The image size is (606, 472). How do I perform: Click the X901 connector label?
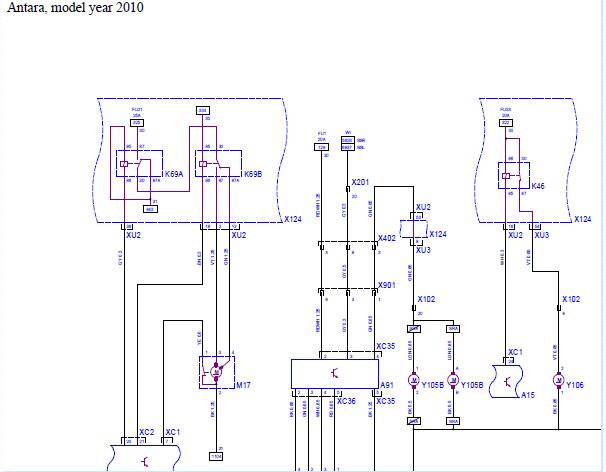click(x=387, y=285)
